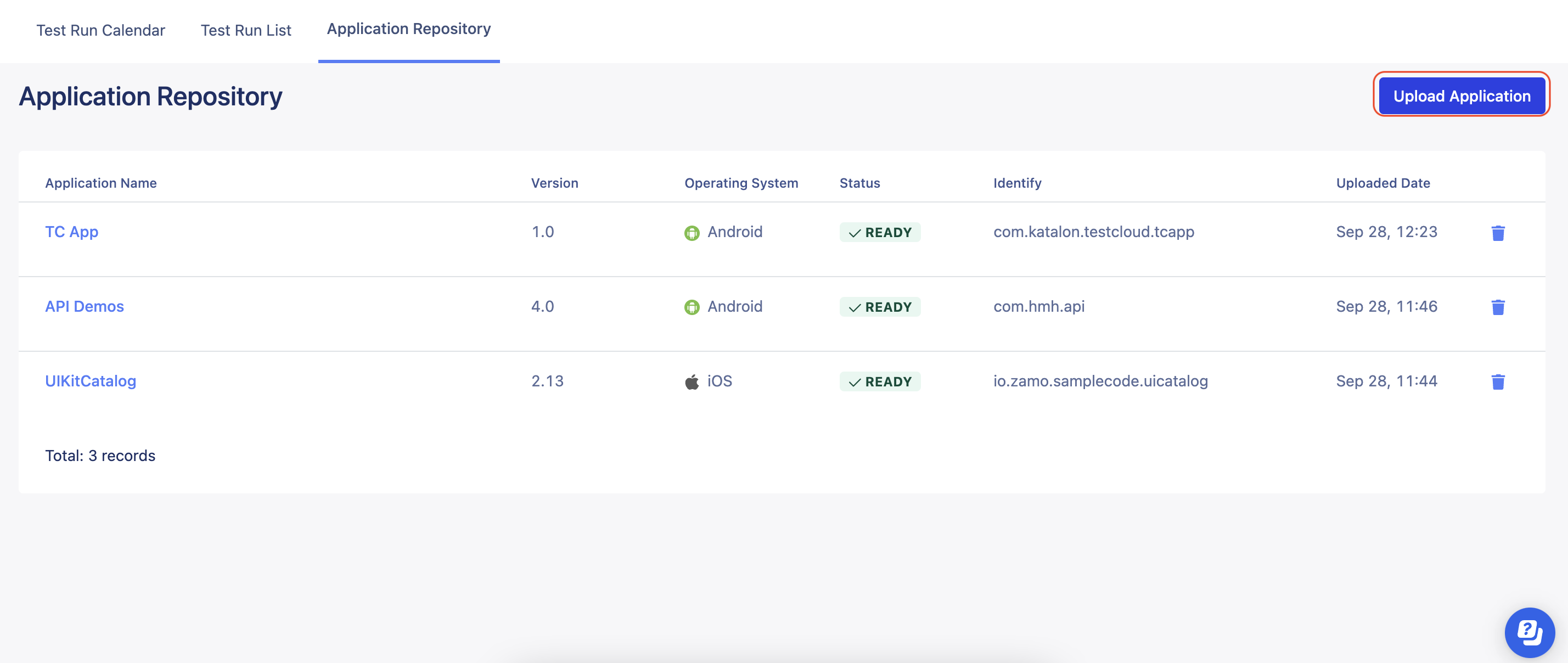Open the TC App application details
The height and width of the screenshot is (663, 1568).
coord(71,232)
